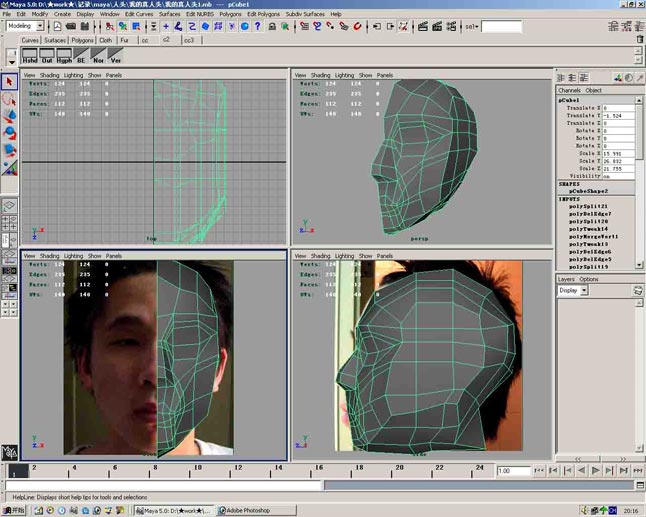Toggle Attribute Editor icon at top right

tap(613, 26)
